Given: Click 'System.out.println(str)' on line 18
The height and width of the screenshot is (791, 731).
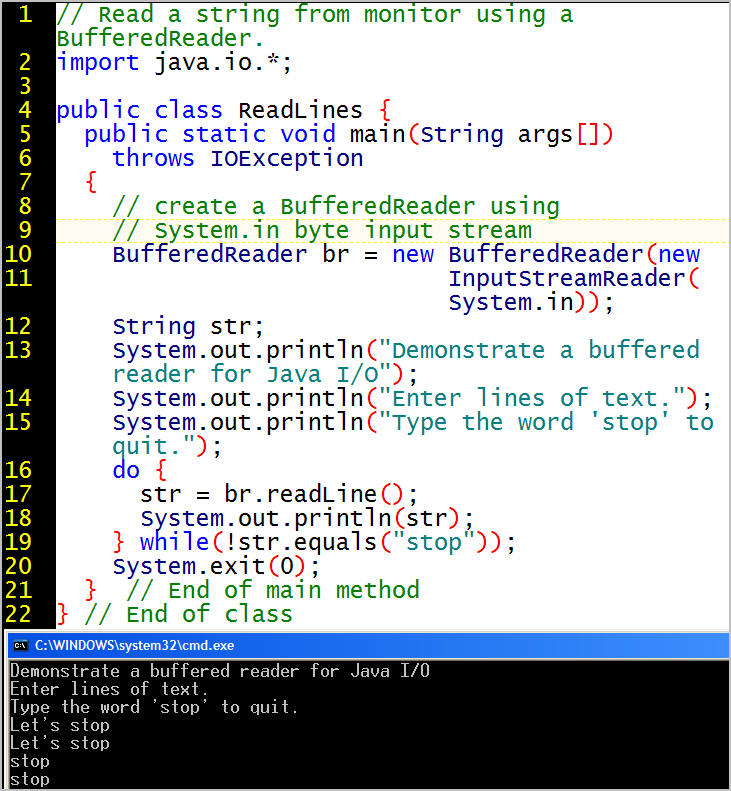Looking at the screenshot, I should click(x=300, y=519).
